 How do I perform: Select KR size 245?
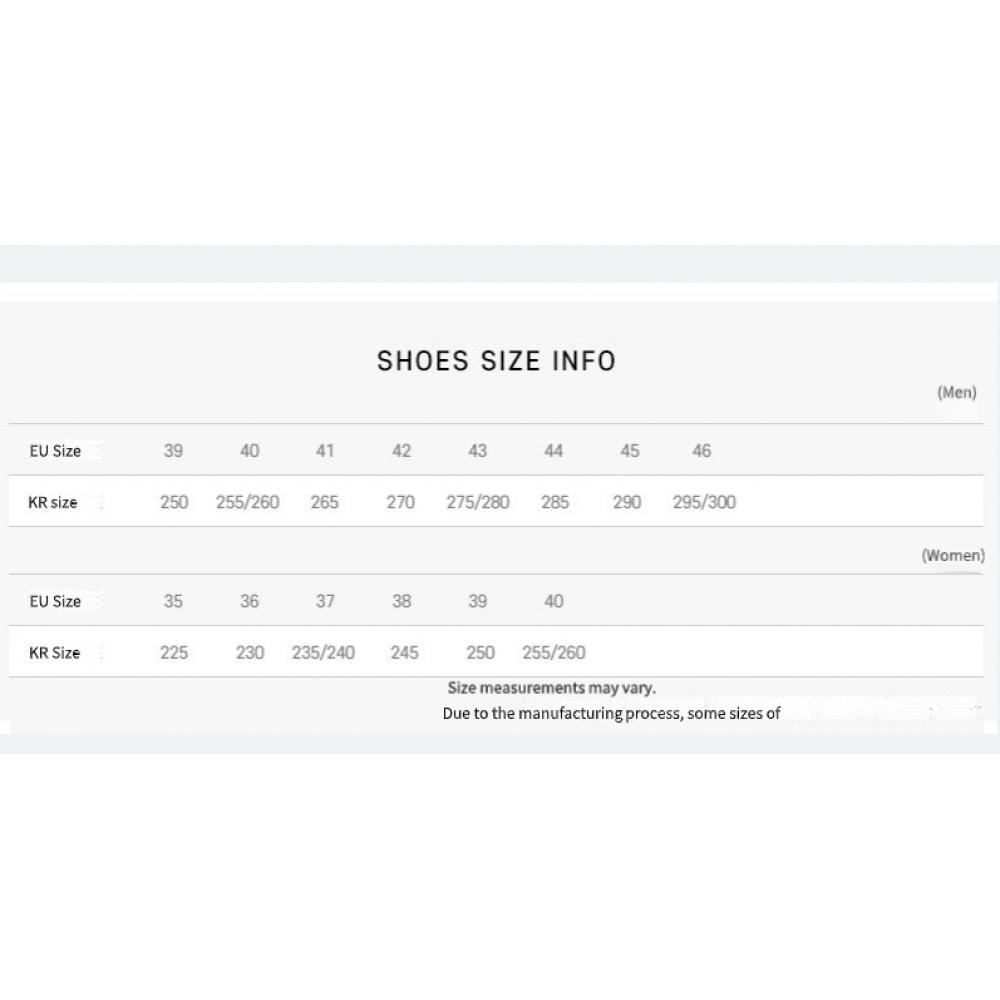pyautogui.click(x=404, y=653)
